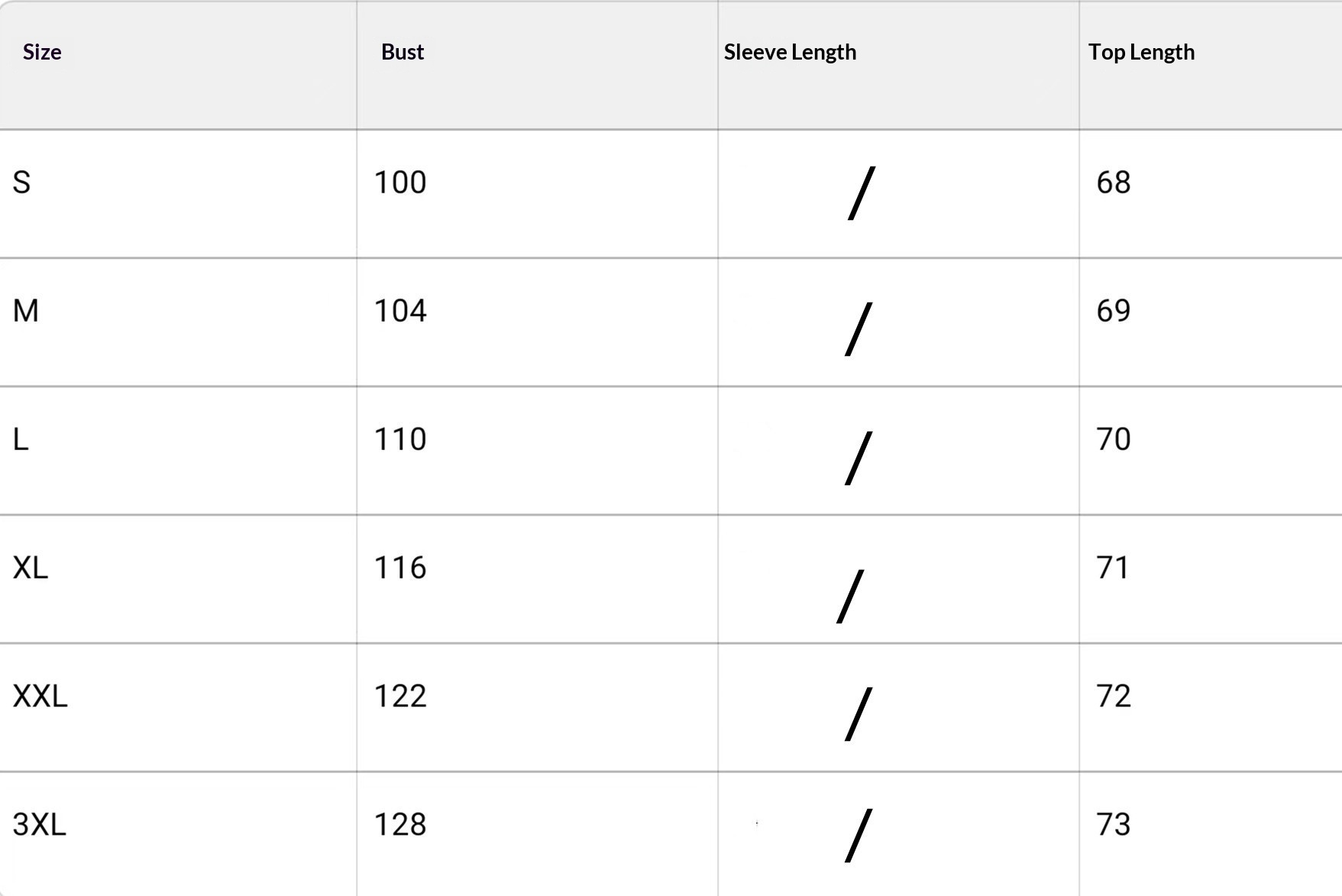
Task: Click the bust value 122
Action: 400,696
